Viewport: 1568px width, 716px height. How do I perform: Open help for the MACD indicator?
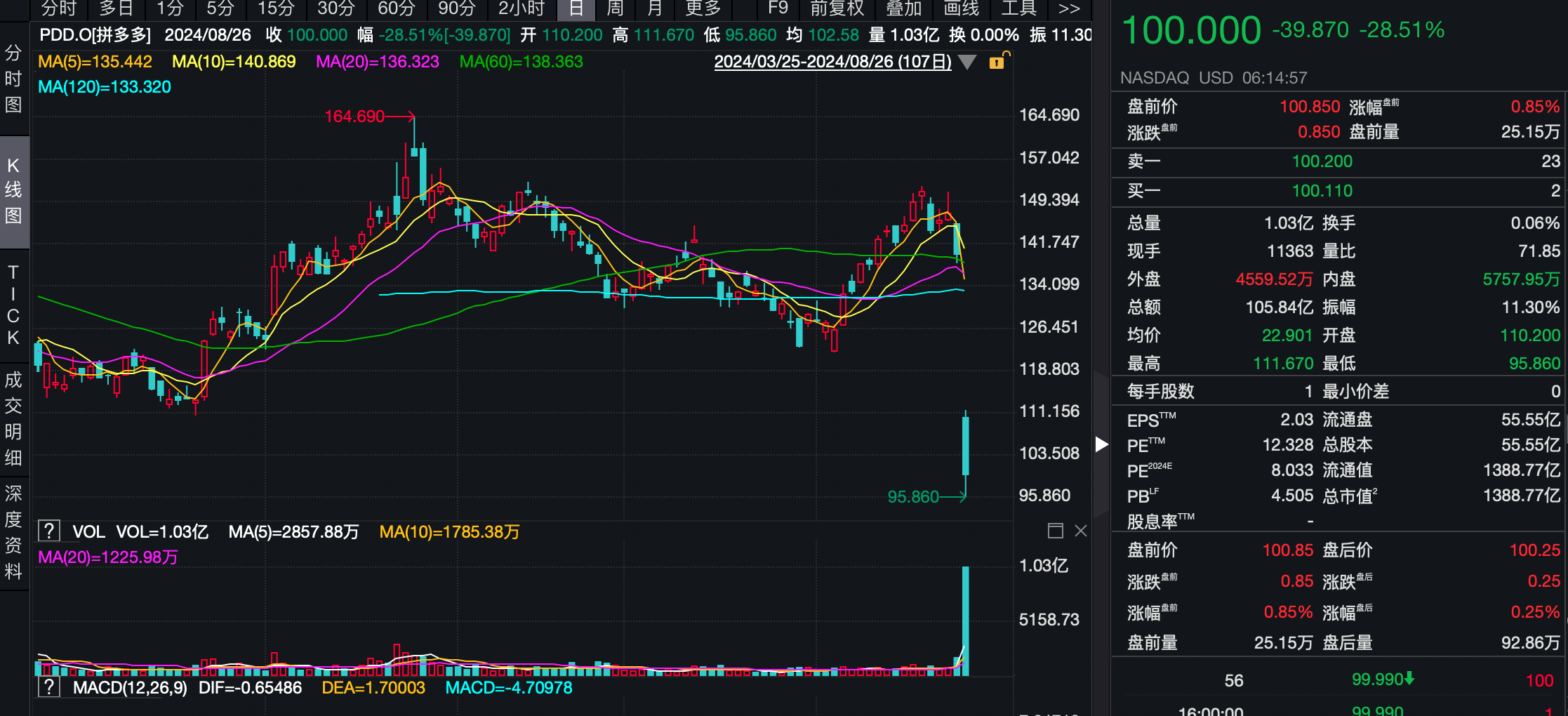click(x=49, y=687)
